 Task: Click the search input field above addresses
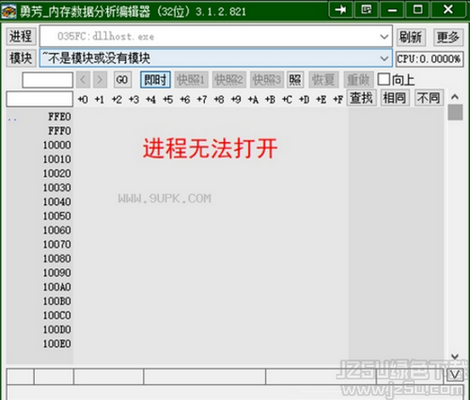[x=40, y=99]
